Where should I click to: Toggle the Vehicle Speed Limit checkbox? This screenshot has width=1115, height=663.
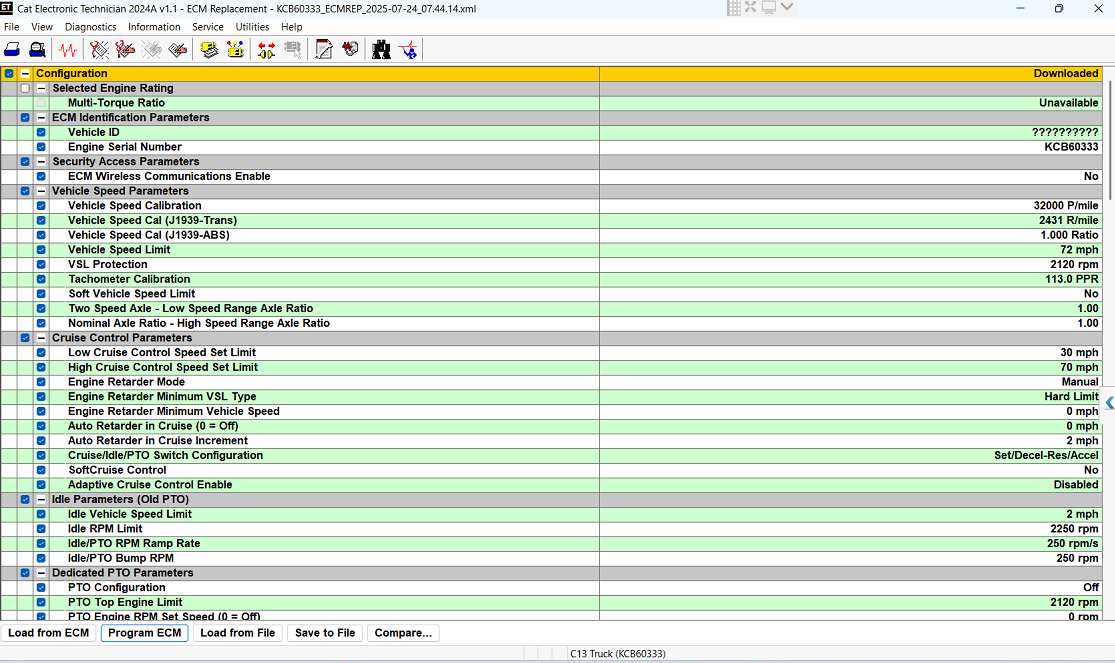(x=41, y=250)
